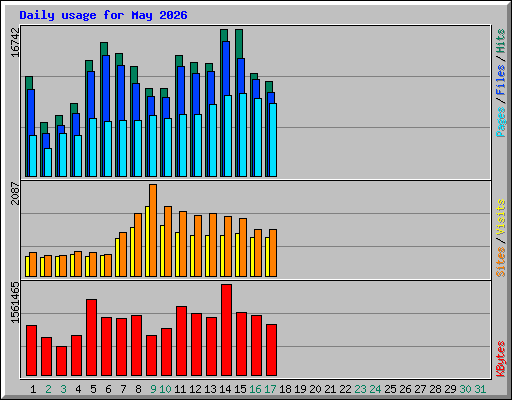Click the 'Visits' legend label
The height and width of the screenshot is (400, 512).
pyautogui.click(x=501, y=217)
